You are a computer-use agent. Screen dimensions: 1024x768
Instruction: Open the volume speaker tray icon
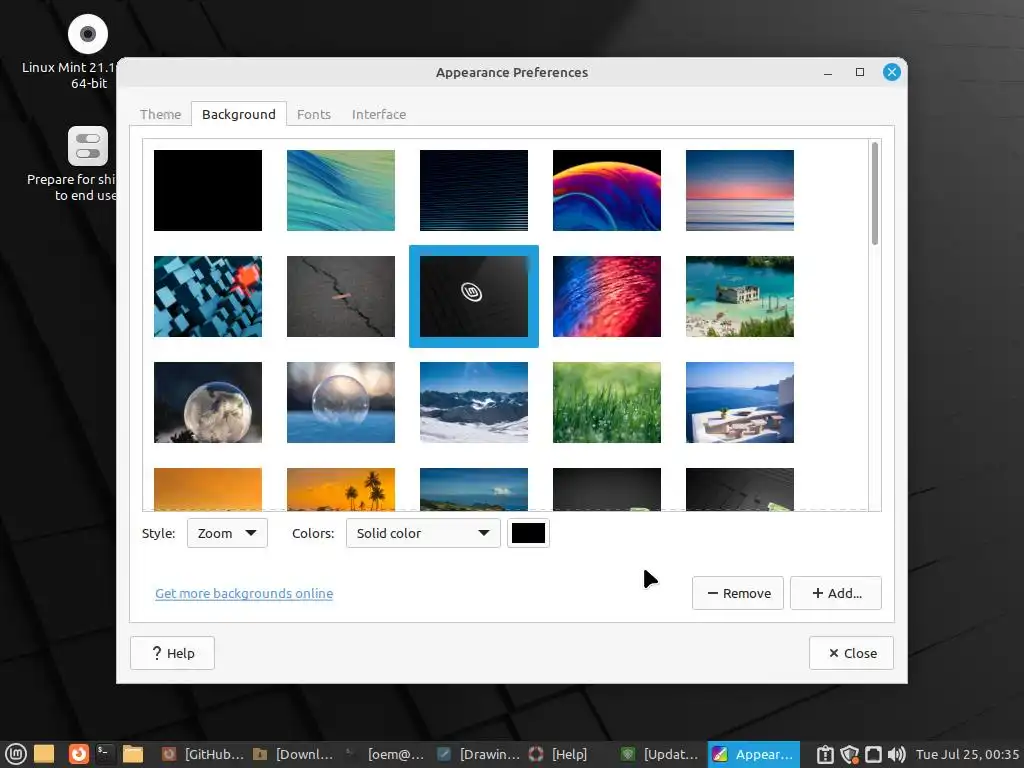pos(897,754)
